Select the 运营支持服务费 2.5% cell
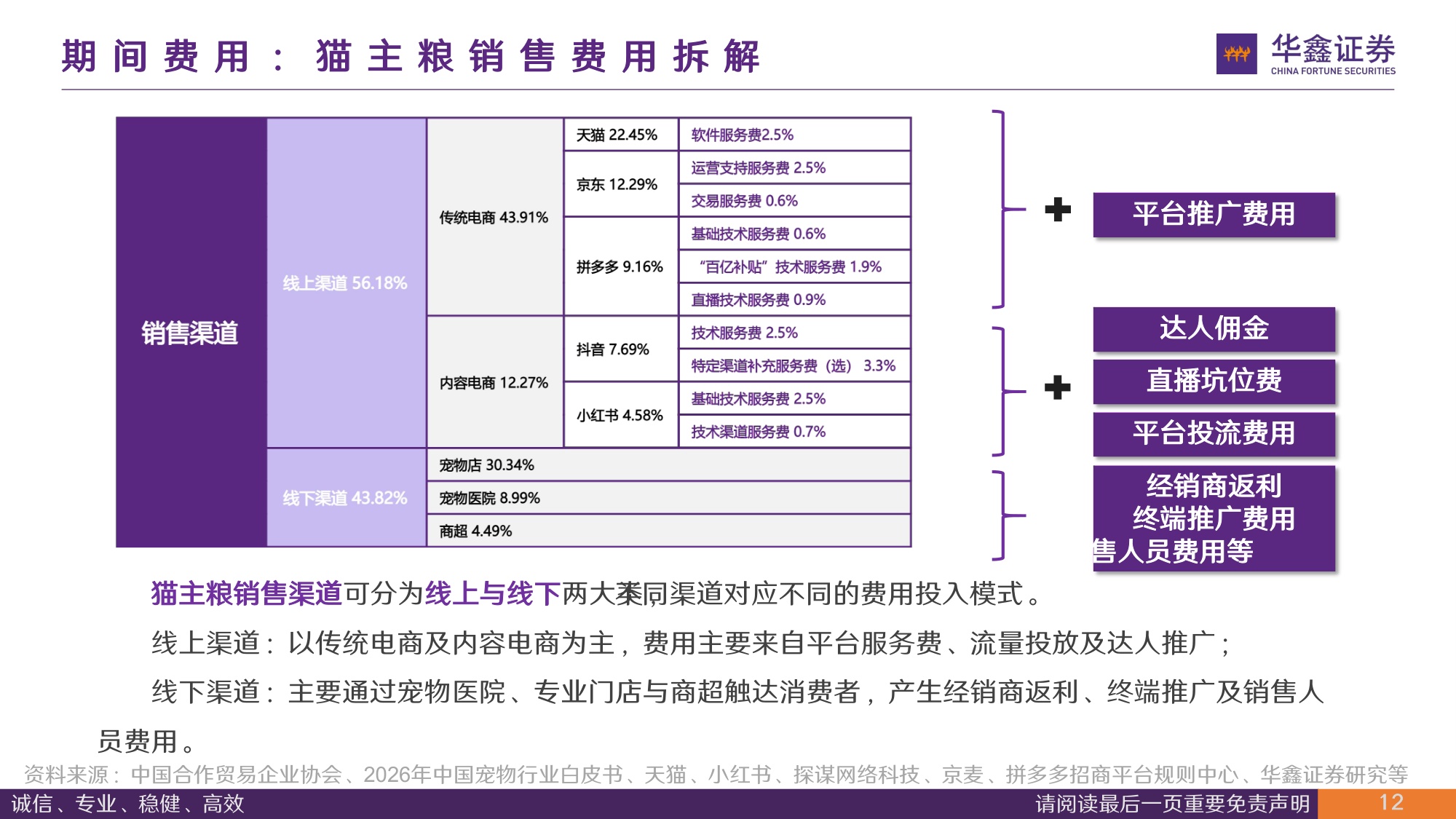The image size is (1456, 819). [x=794, y=167]
